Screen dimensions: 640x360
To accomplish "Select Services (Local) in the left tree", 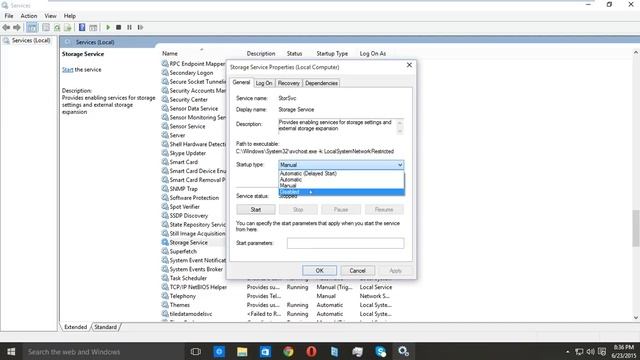I will point(31,40).
